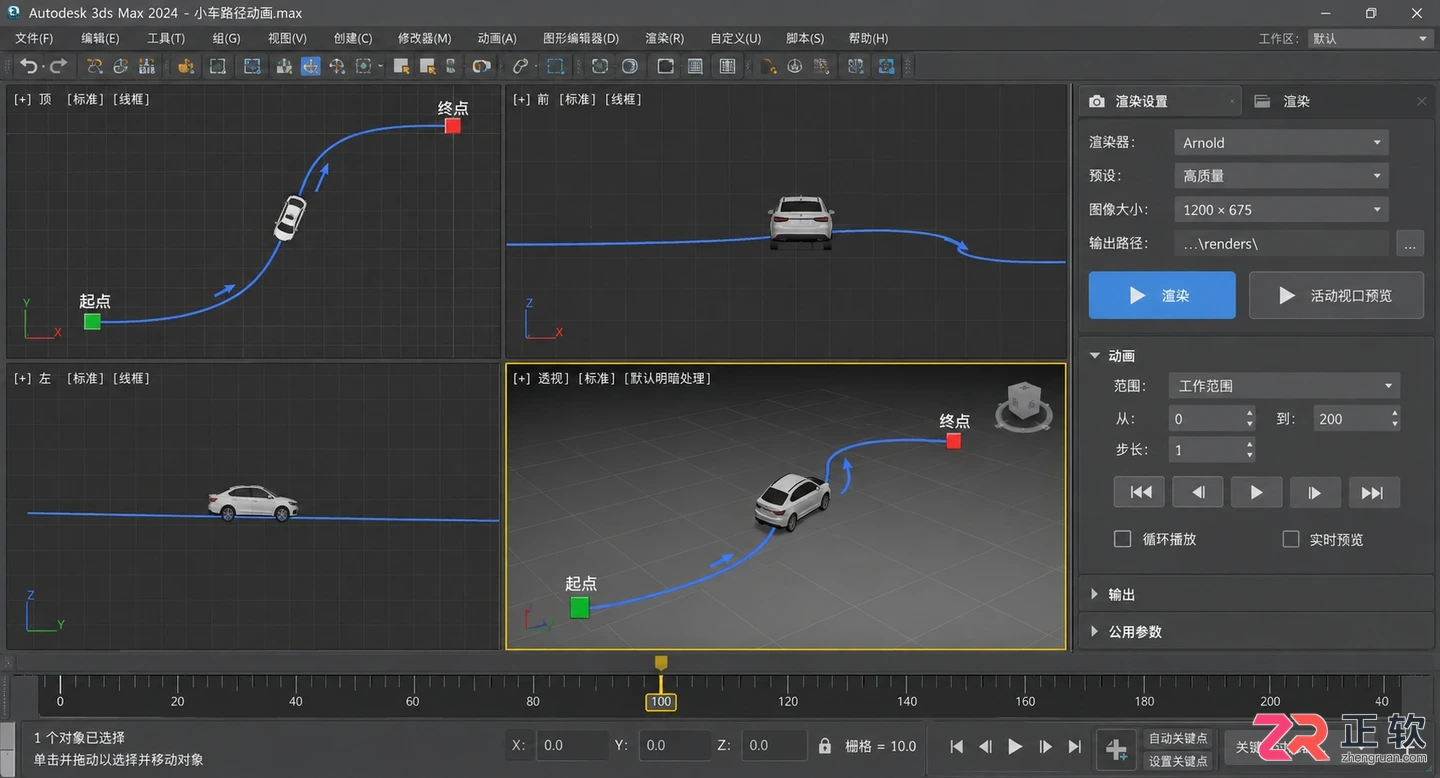The image size is (1440, 778).
Task: Open the 文件(F) menu
Action: (34, 38)
